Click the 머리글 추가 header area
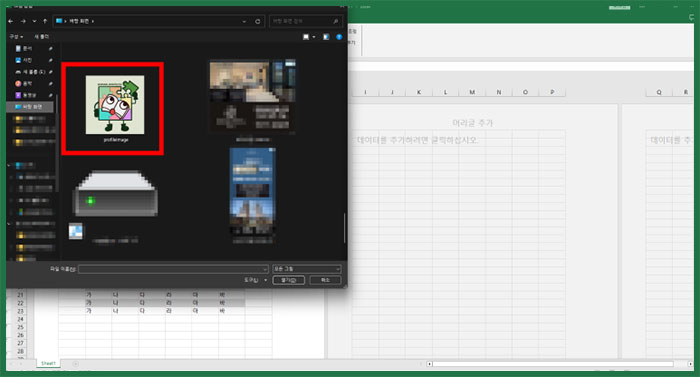 pos(473,123)
